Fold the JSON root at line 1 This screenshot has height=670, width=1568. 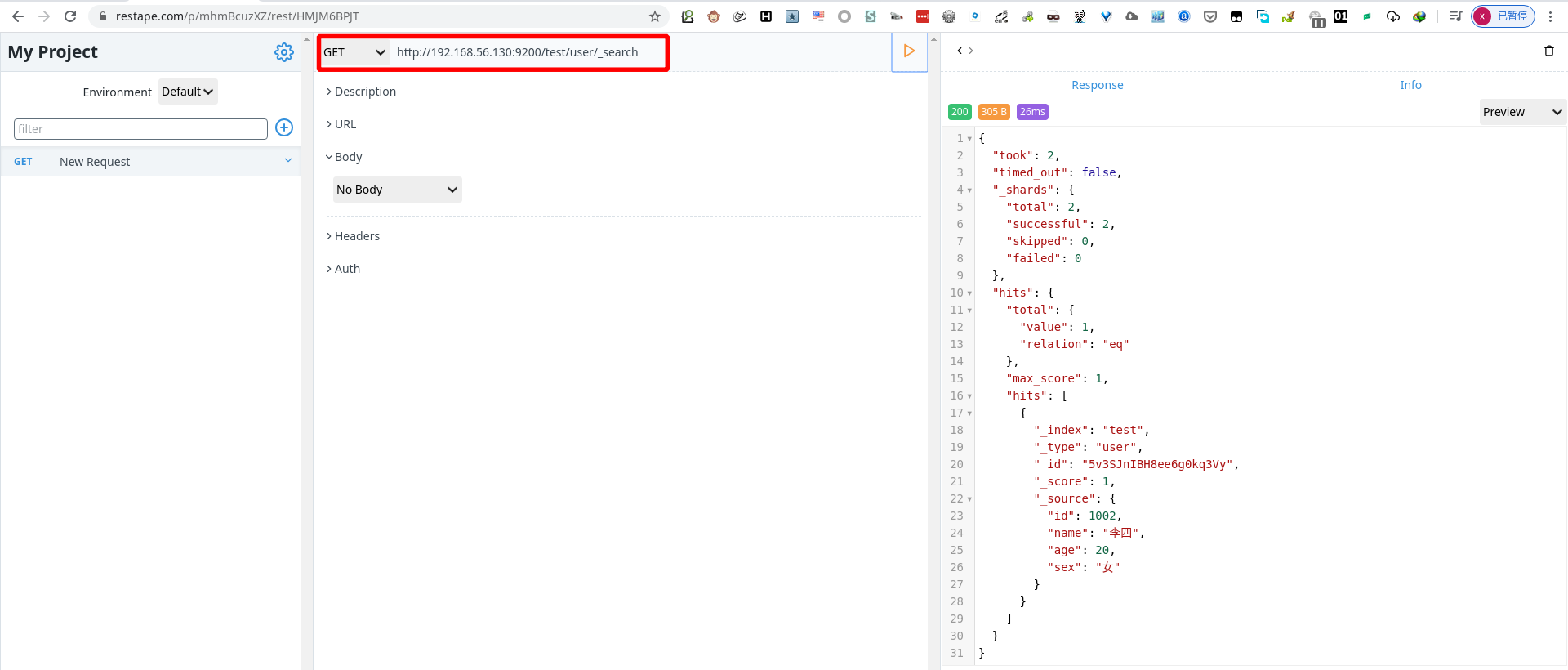tap(969, 139)
